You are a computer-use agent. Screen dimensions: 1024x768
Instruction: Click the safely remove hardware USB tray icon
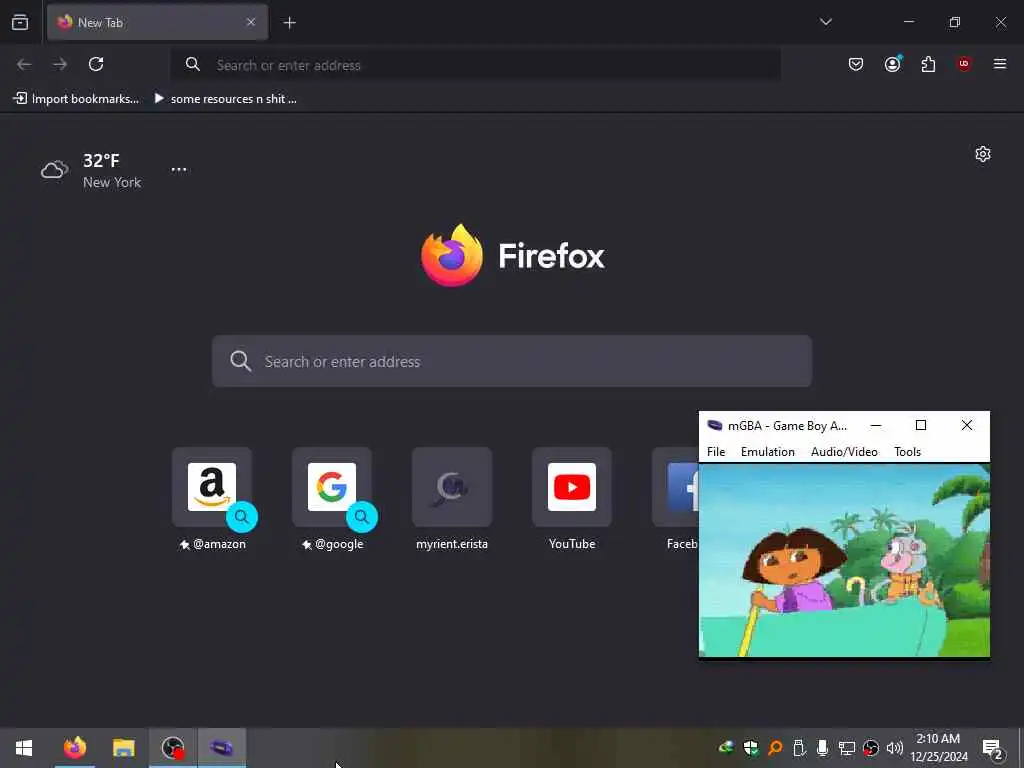799,748
